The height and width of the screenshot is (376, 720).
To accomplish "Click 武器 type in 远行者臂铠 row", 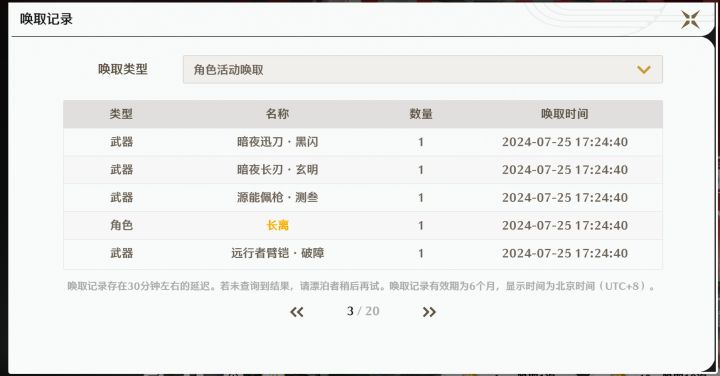I will pyautogui.click(x=121, y=253).
